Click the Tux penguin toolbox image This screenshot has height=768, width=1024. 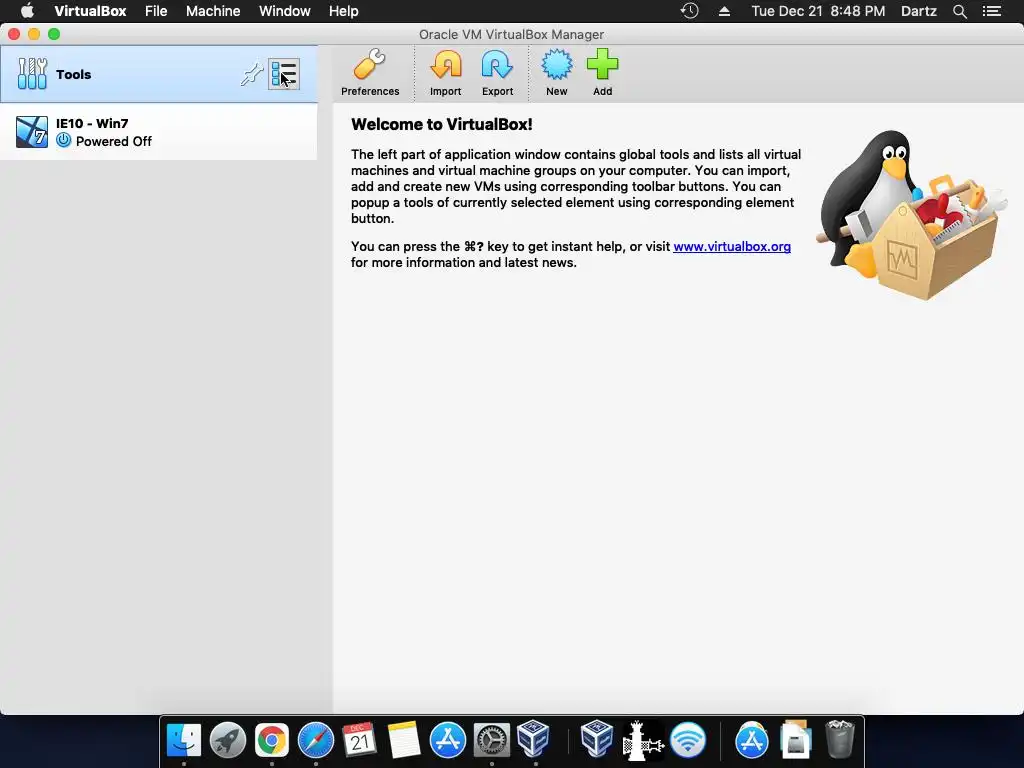click(912, 215)
